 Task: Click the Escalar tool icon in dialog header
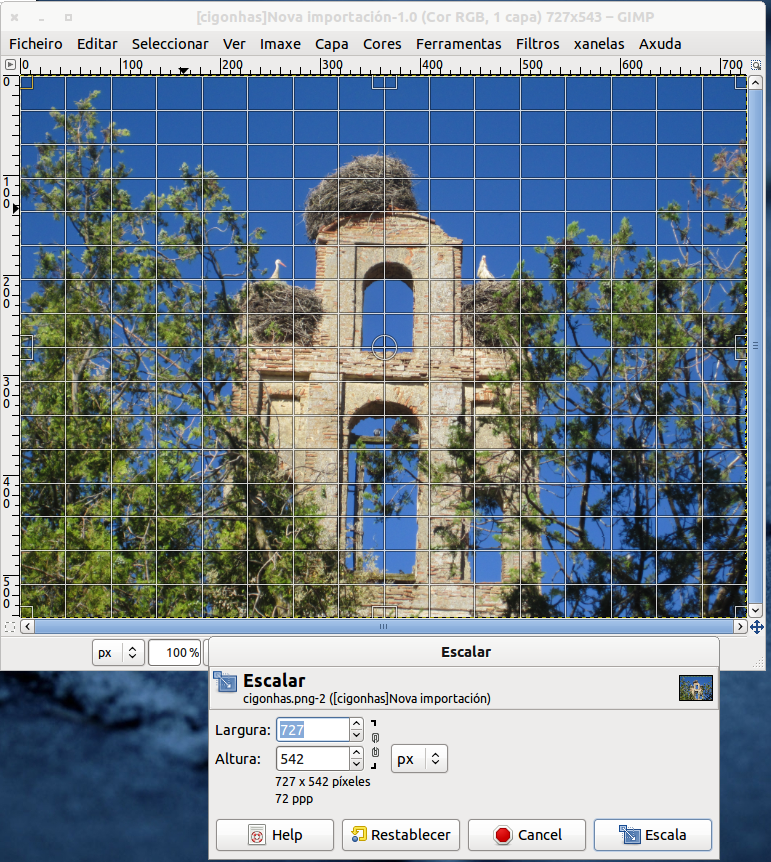pyautogui.click(x=225, y=684)
